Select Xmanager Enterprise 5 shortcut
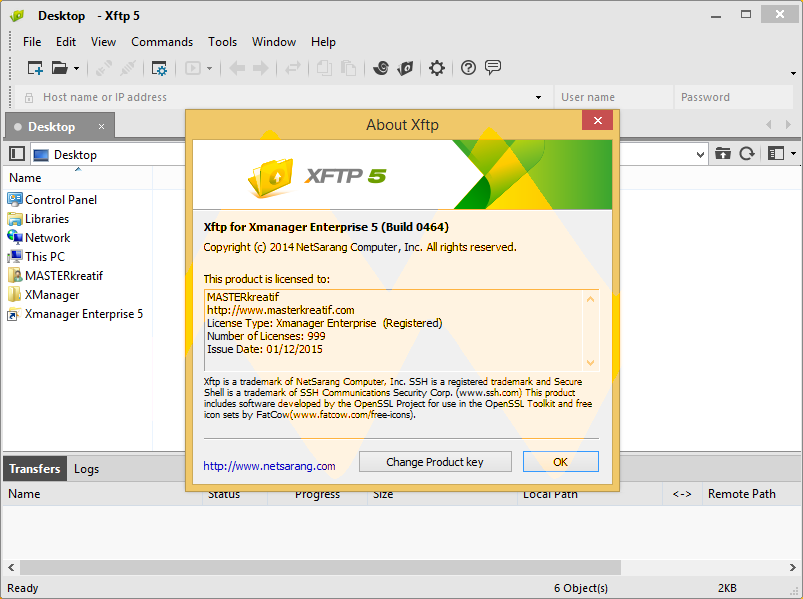The height and width of the screenshot is (599, 803). point(75,314)
